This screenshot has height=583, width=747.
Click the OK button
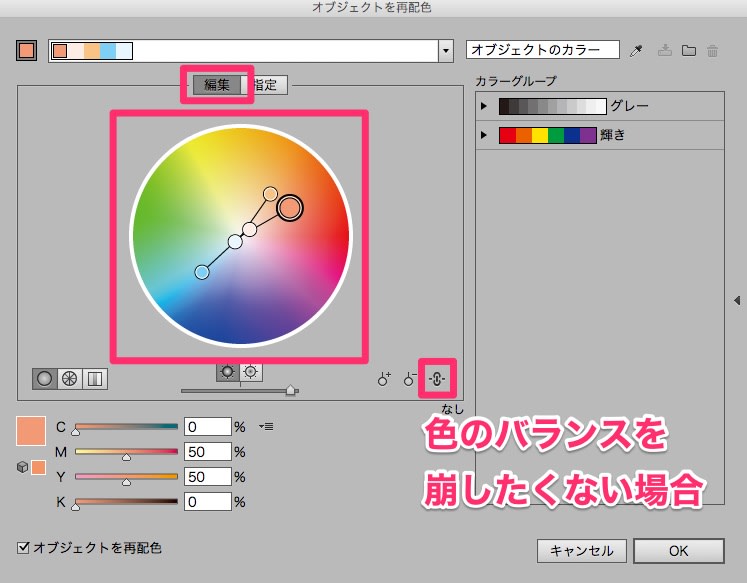tap(679, 551)
